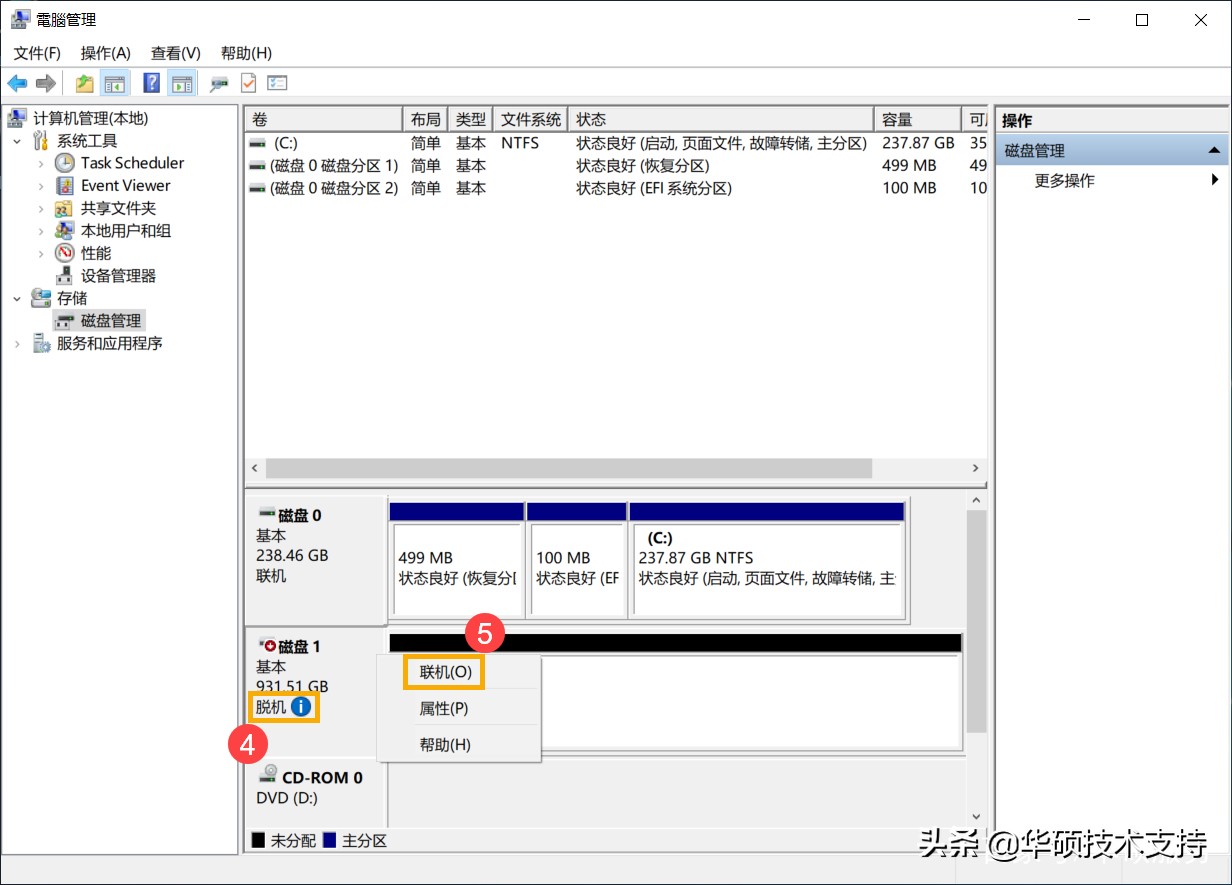
Task: Select the checkmark document toolbar icon
Action: [x=247, y=83]
